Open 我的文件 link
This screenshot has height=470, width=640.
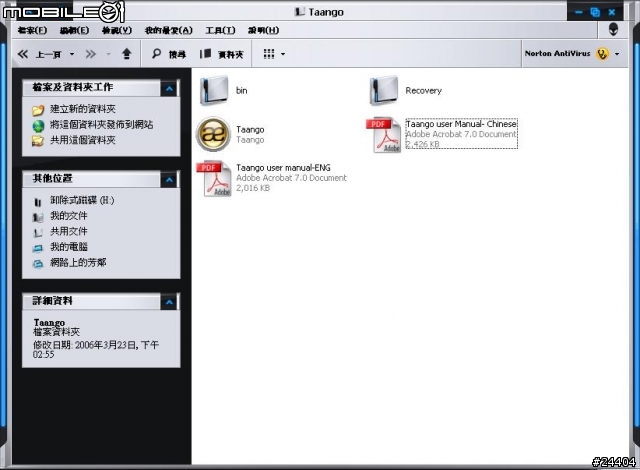(69, 215)
